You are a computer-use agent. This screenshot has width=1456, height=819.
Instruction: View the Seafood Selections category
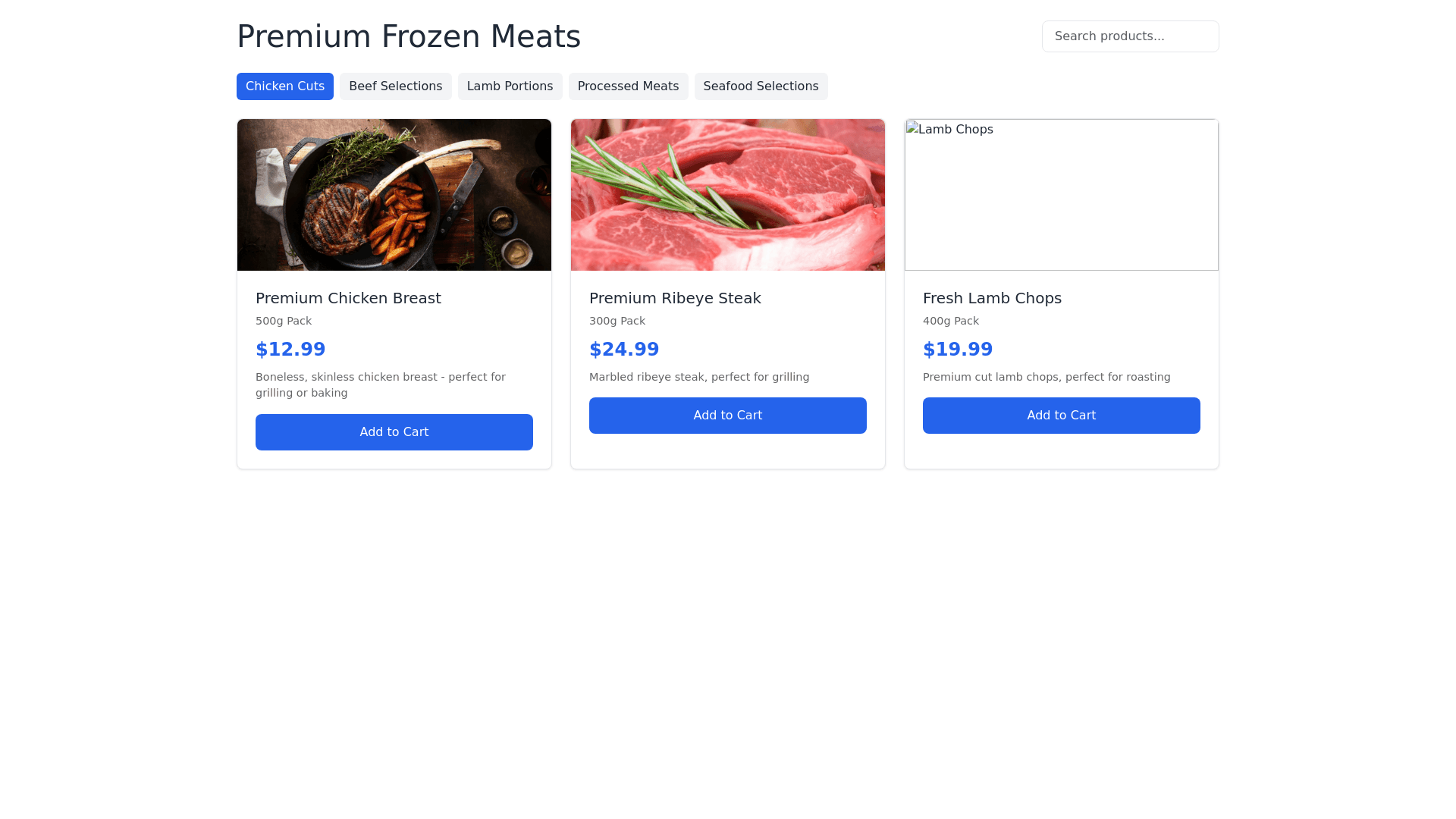click(761, 86)
